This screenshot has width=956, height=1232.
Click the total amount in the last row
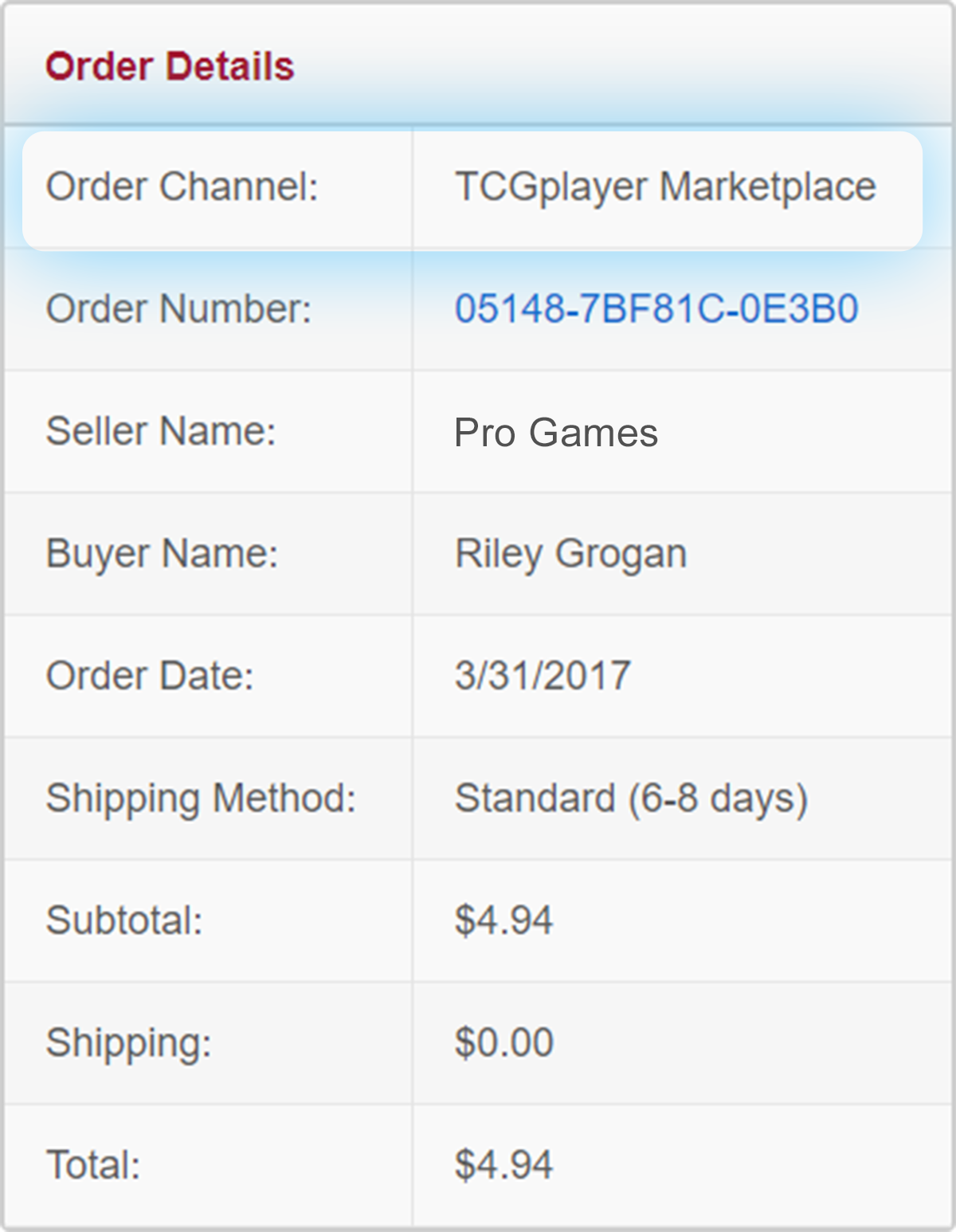click(503, 1165)
